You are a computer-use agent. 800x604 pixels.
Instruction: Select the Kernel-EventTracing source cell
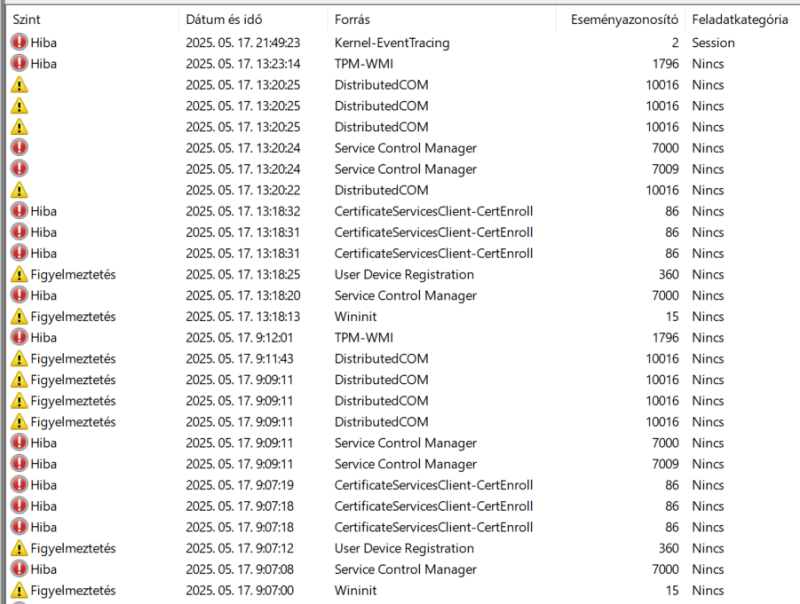click(392, 43)
